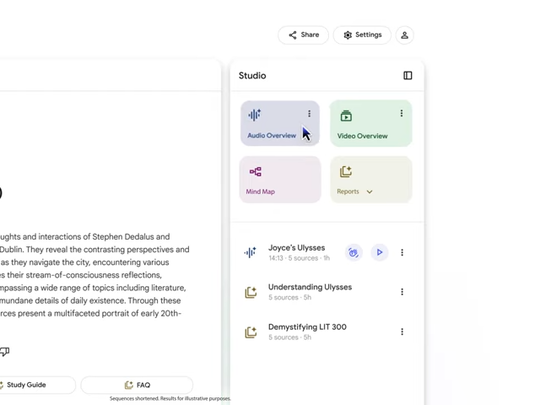Click the Share button
The image size is (540, 405).
click(303, 35)
